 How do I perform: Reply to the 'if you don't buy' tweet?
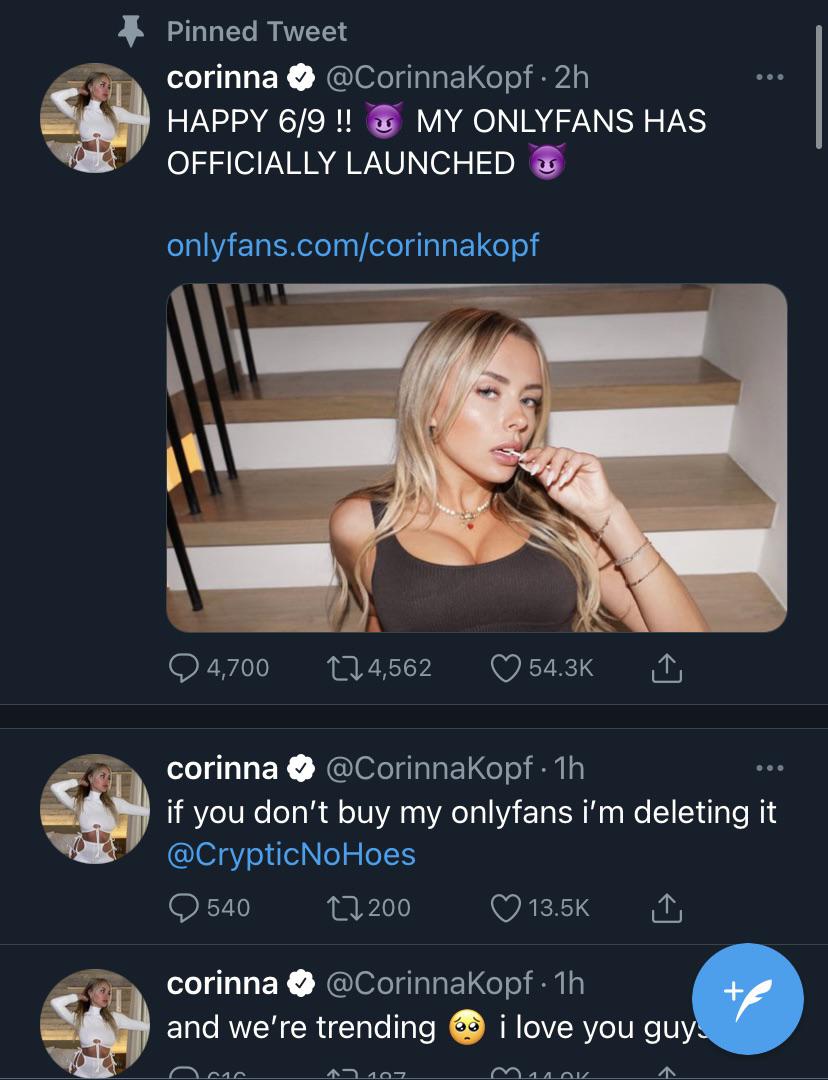184,907
